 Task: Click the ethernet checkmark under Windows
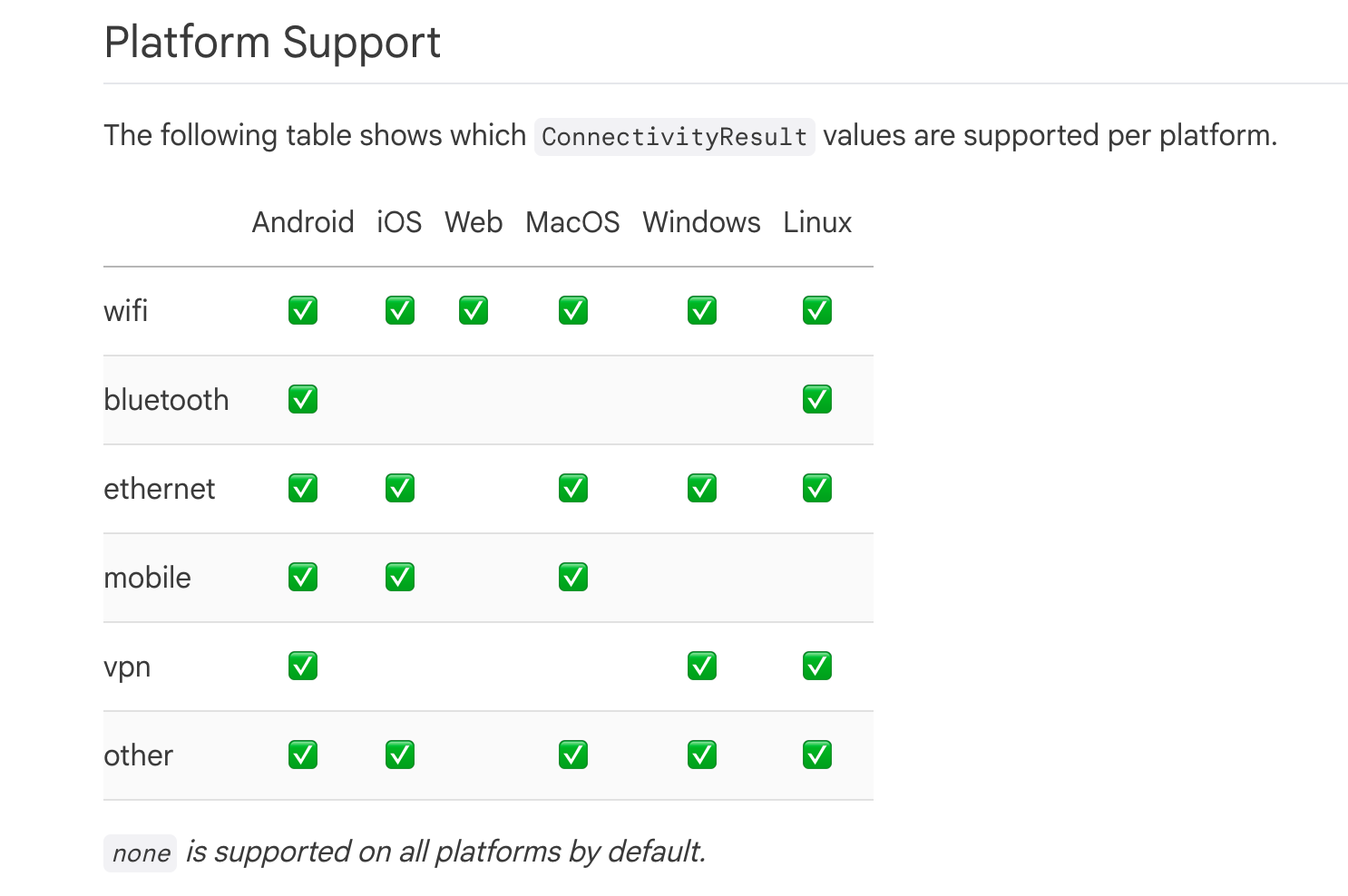pyautogui.click(x=702, y=488)
